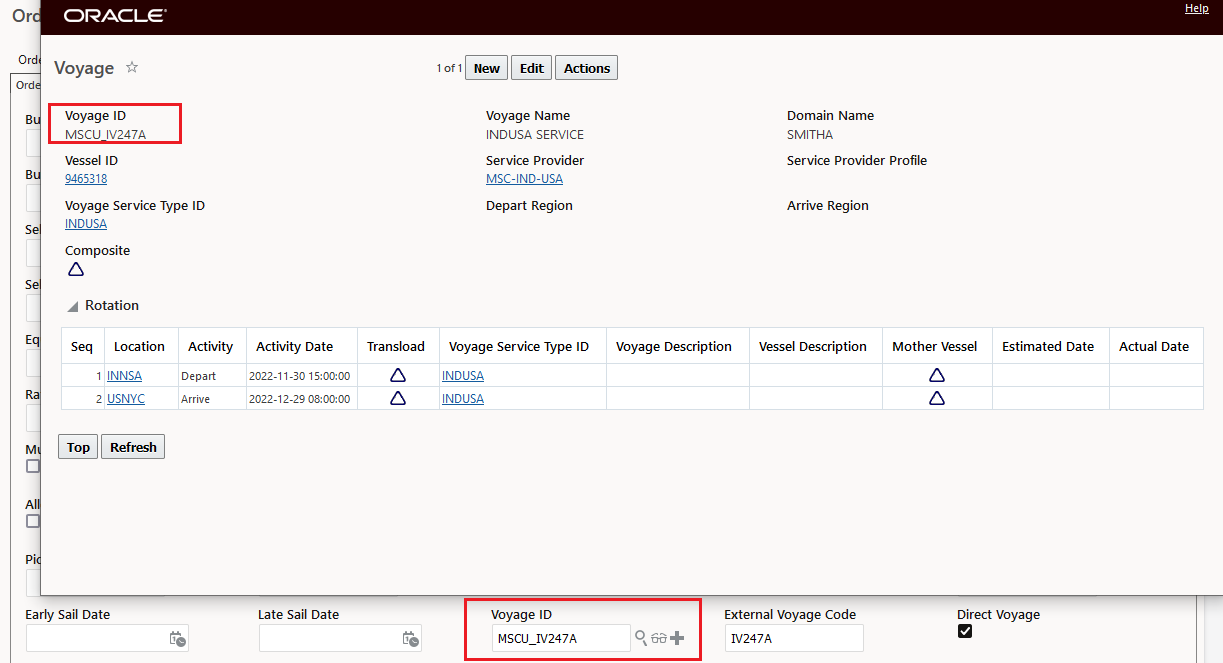Click the Composite triangle indicator
The width and height of the screenshot is (1223, 663).
(x=76, y=270)
